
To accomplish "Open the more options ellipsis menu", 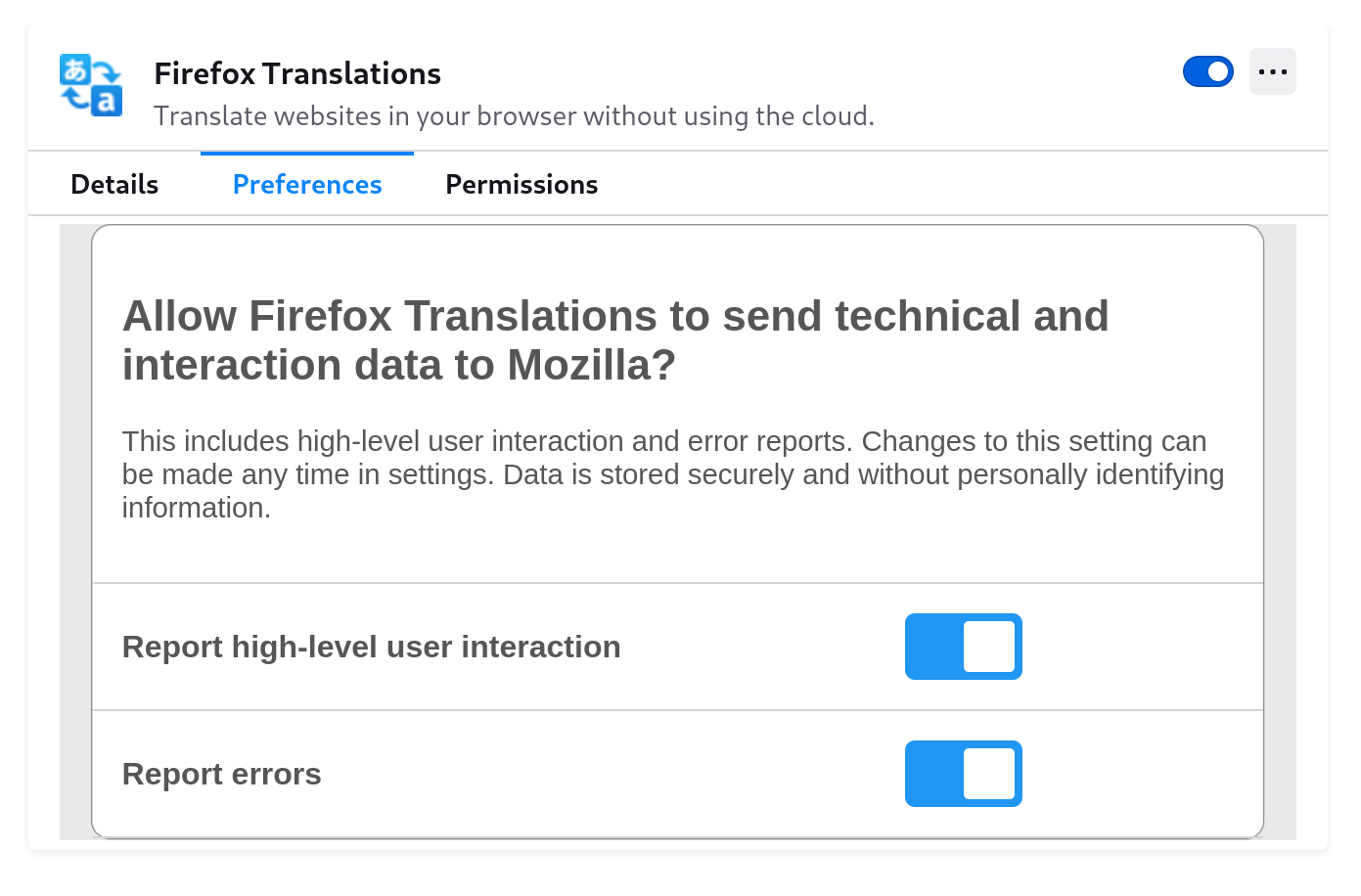I will click(1272, 71).
